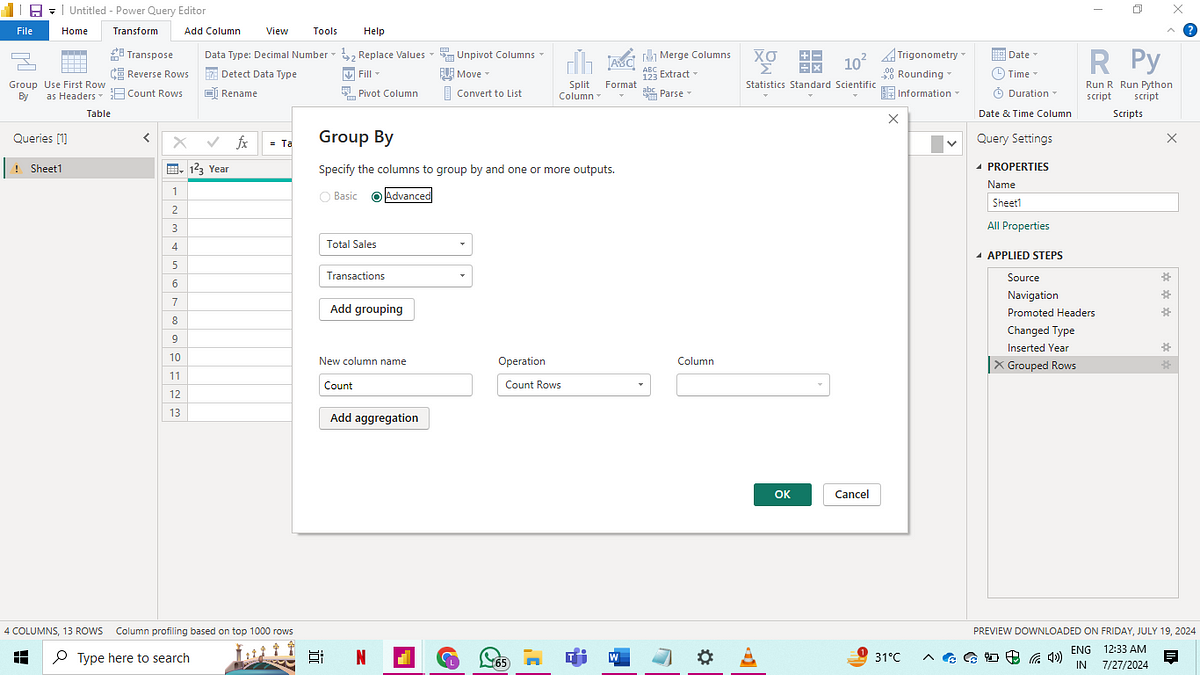Select the Source applied step
1200x675 pixels.
(1023, 278)
